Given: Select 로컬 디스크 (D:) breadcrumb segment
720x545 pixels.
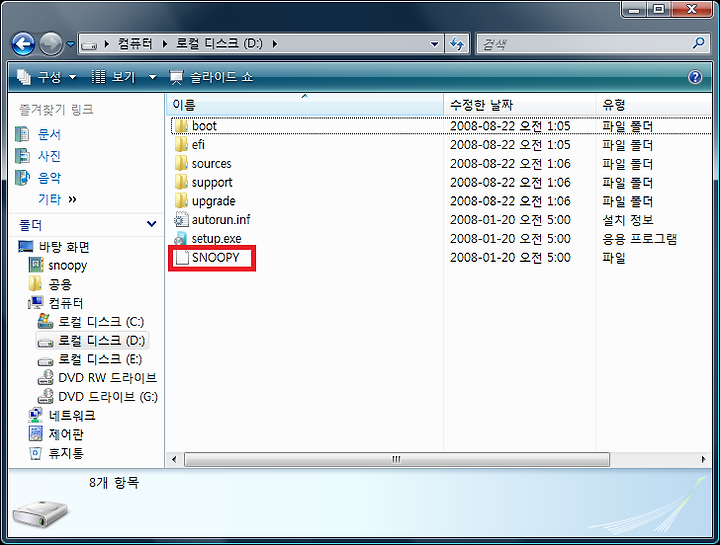Looking at the screenshot, I should pyautogui.click(x=219, y=44).
